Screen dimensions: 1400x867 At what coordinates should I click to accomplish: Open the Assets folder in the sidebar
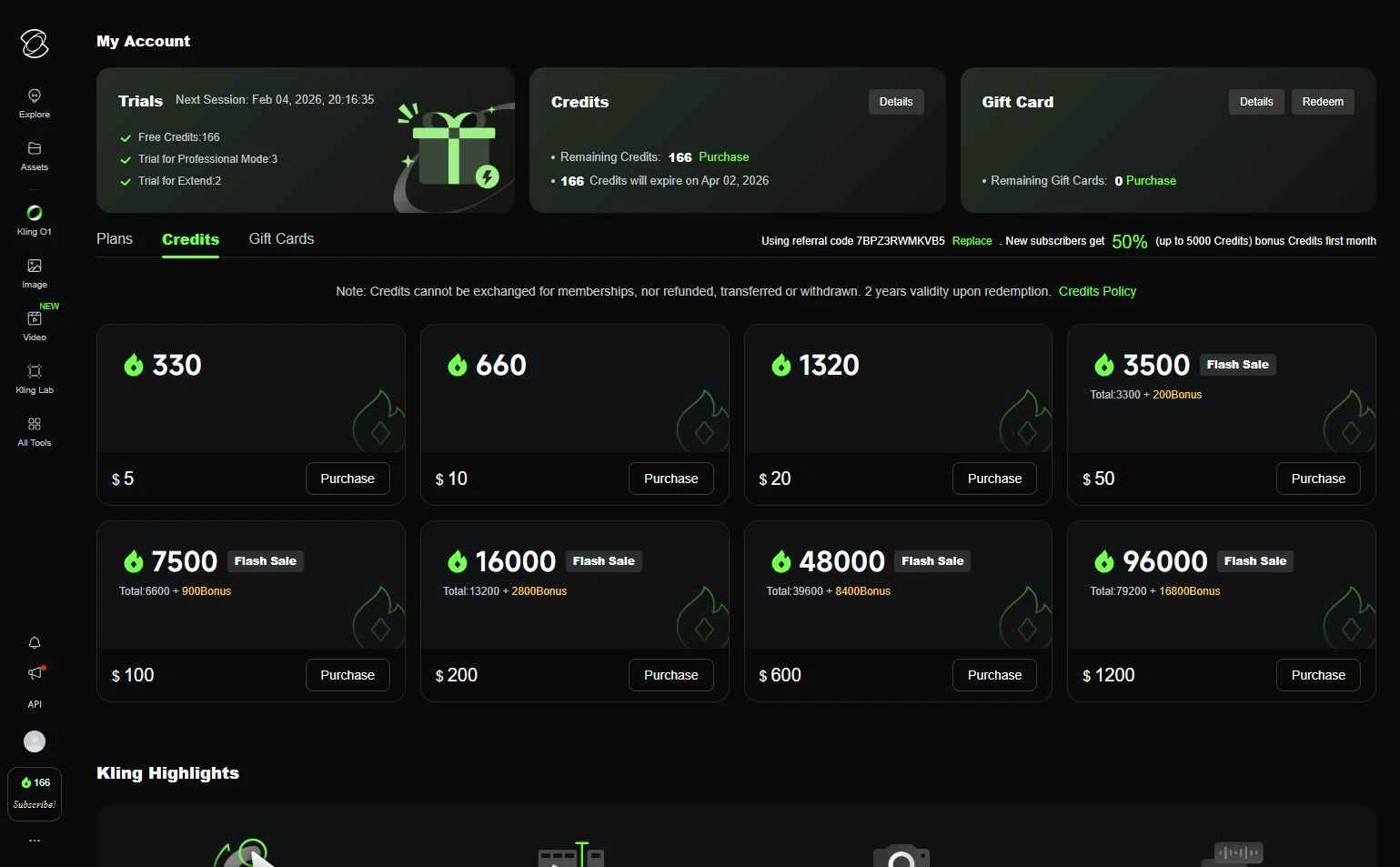(35, 156)
